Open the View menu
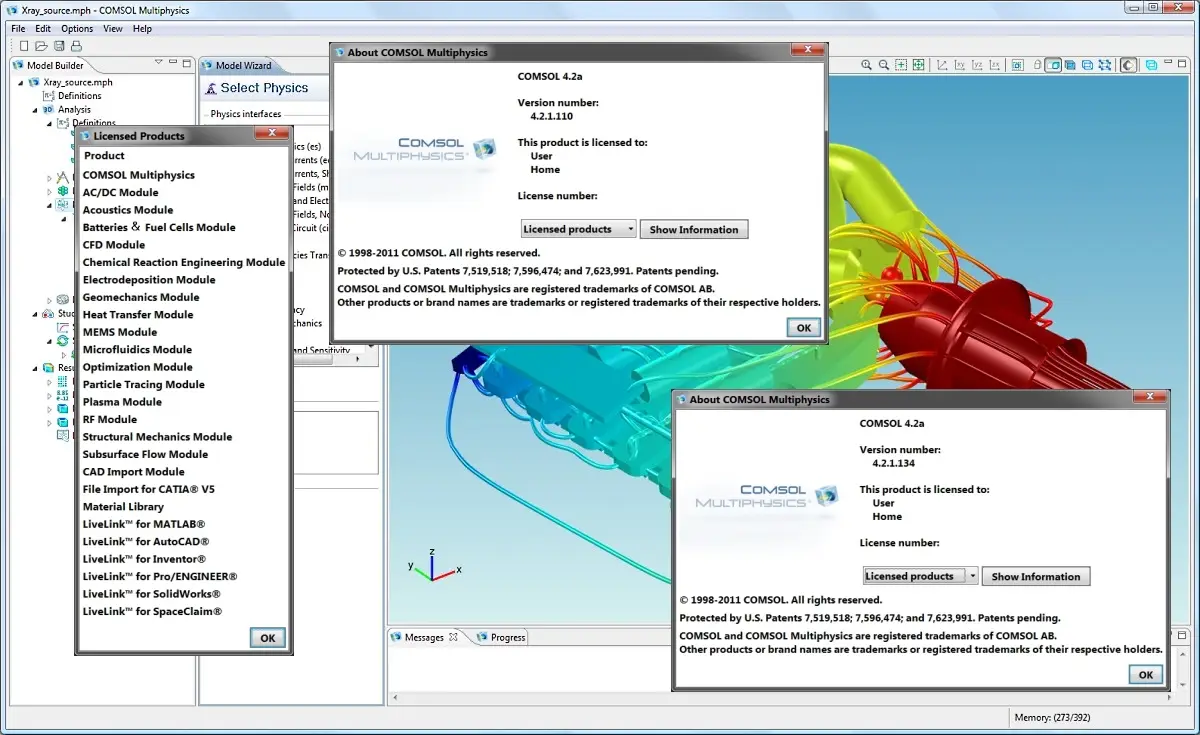This screenshot has width=1200, height=735. [x=113, y=29]
